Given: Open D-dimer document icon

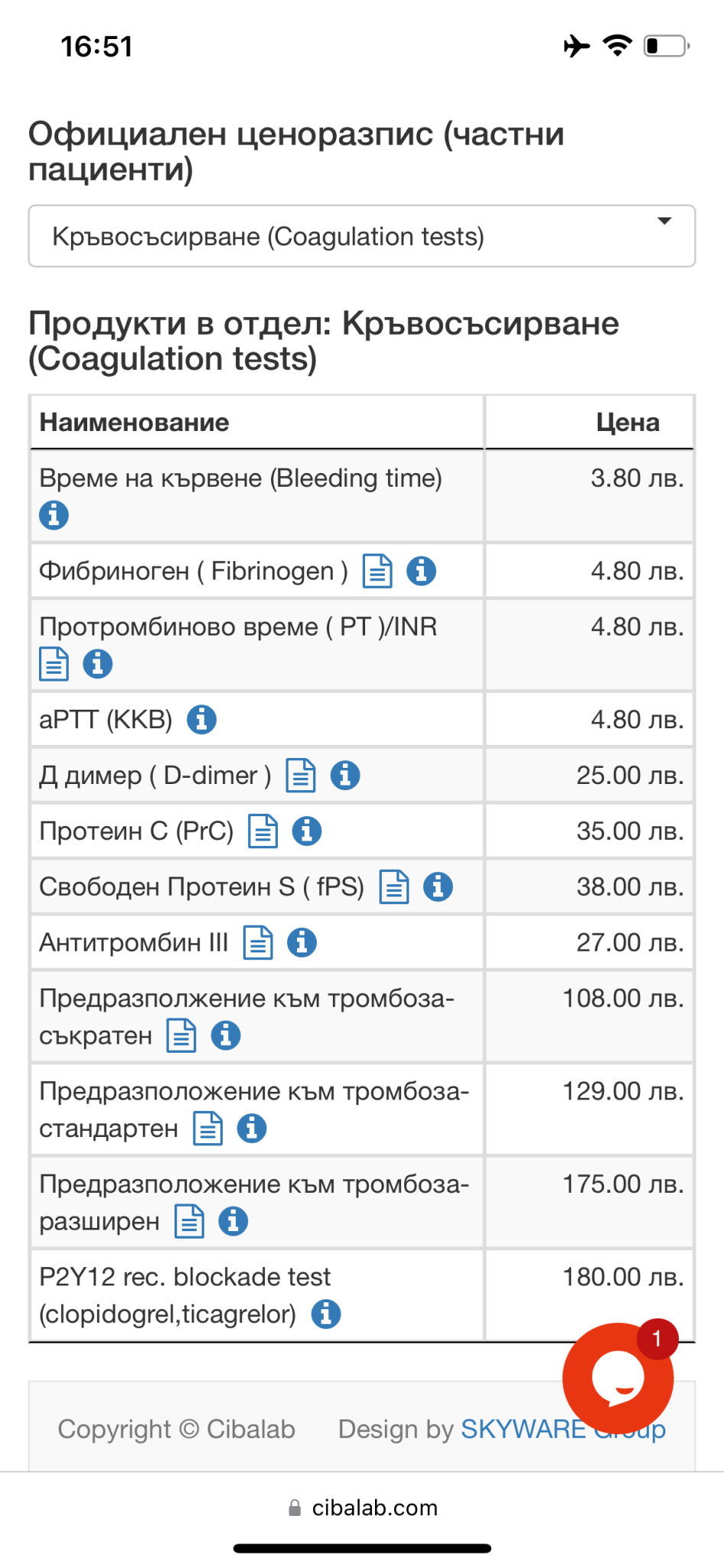Looking at the screenshot, I should pos(301,776).
